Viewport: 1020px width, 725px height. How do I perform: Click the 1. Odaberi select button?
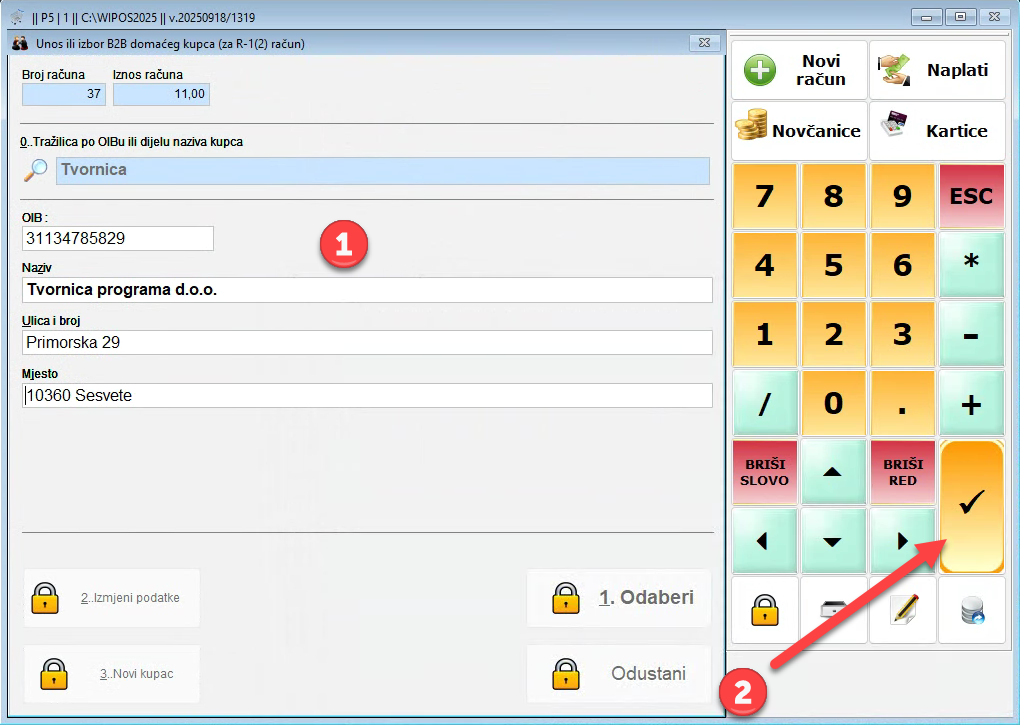(619, 598)
